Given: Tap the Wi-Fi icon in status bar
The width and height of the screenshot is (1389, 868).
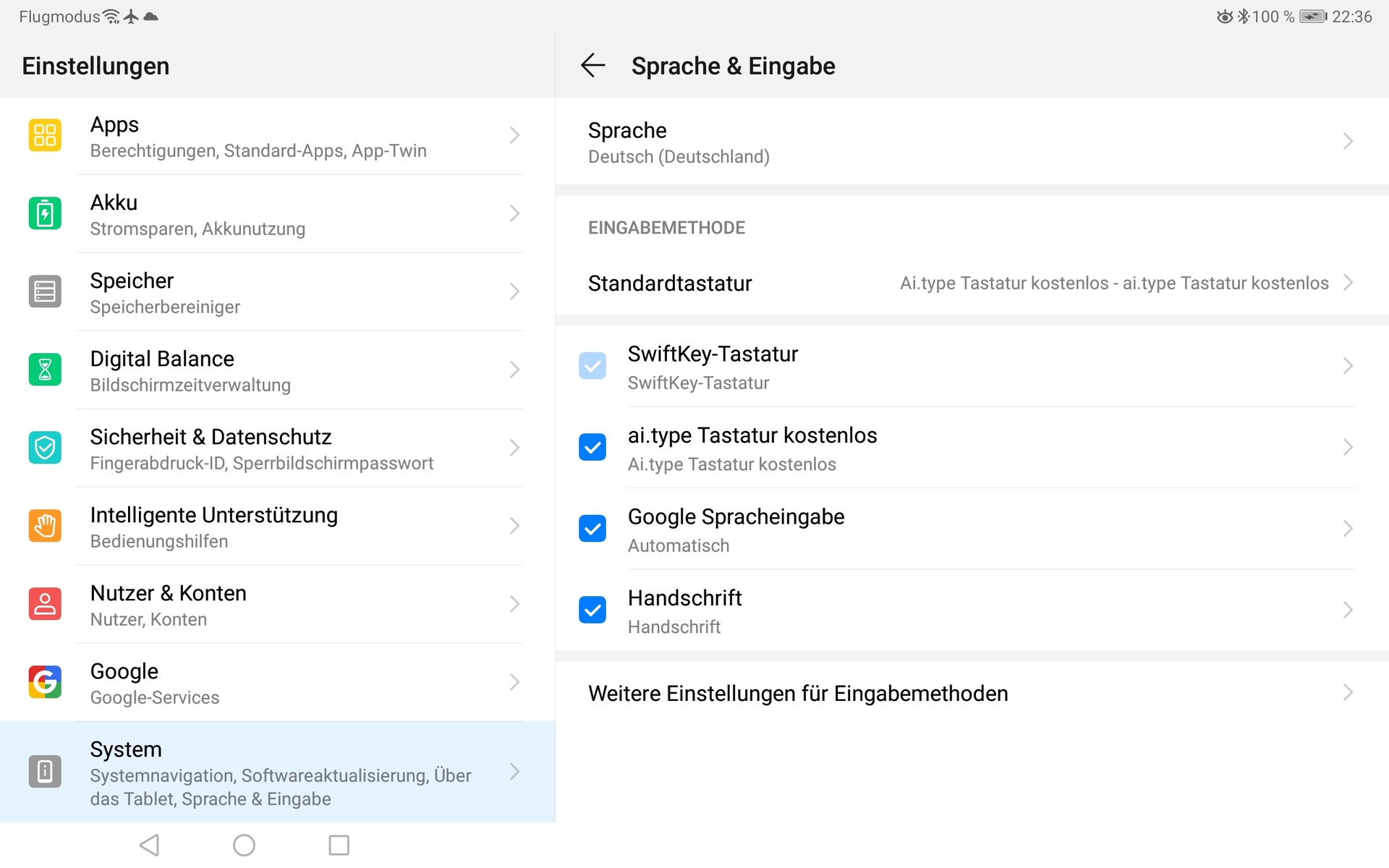Looking at the screenshot, I should point(111,17).
